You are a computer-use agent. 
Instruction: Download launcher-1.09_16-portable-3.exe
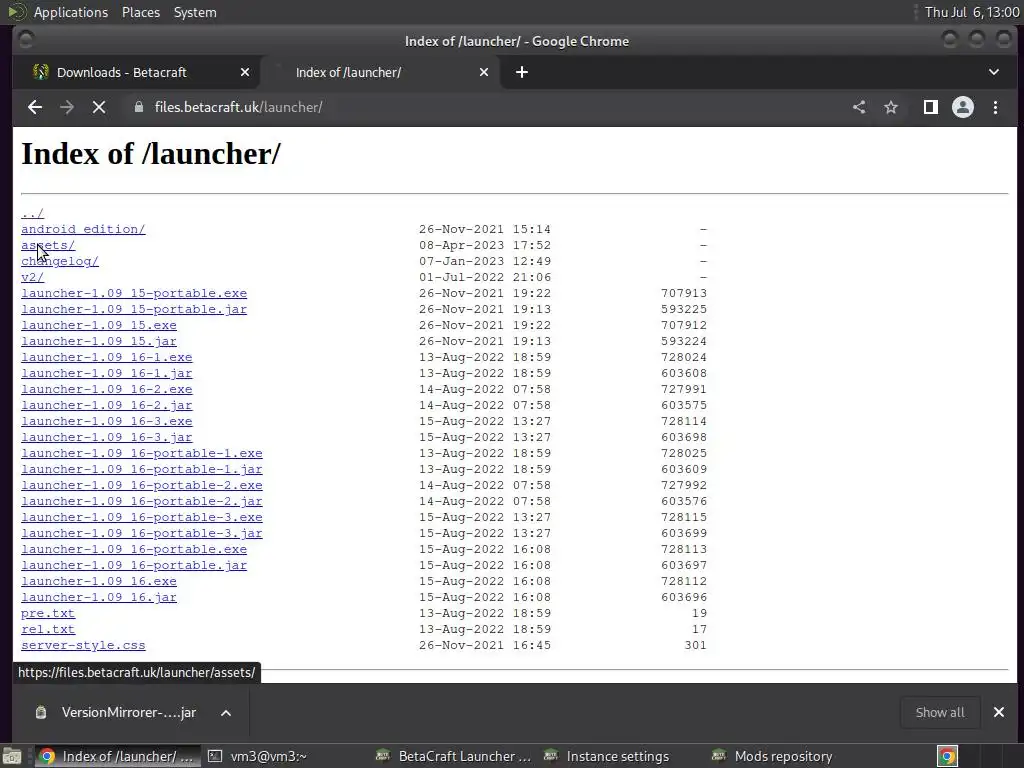tap(142, 517)
